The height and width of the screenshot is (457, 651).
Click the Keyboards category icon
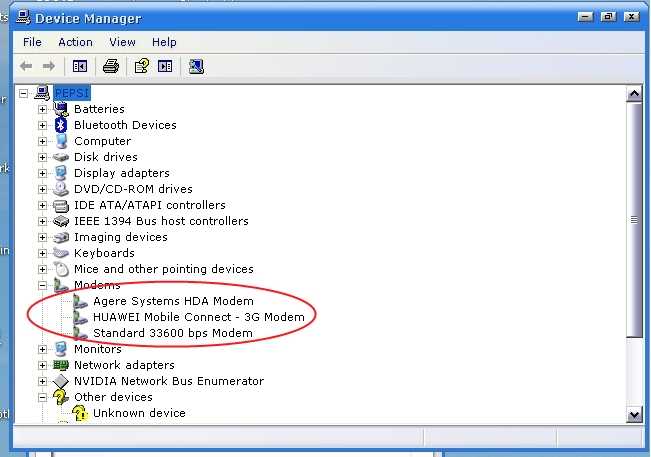61,253
